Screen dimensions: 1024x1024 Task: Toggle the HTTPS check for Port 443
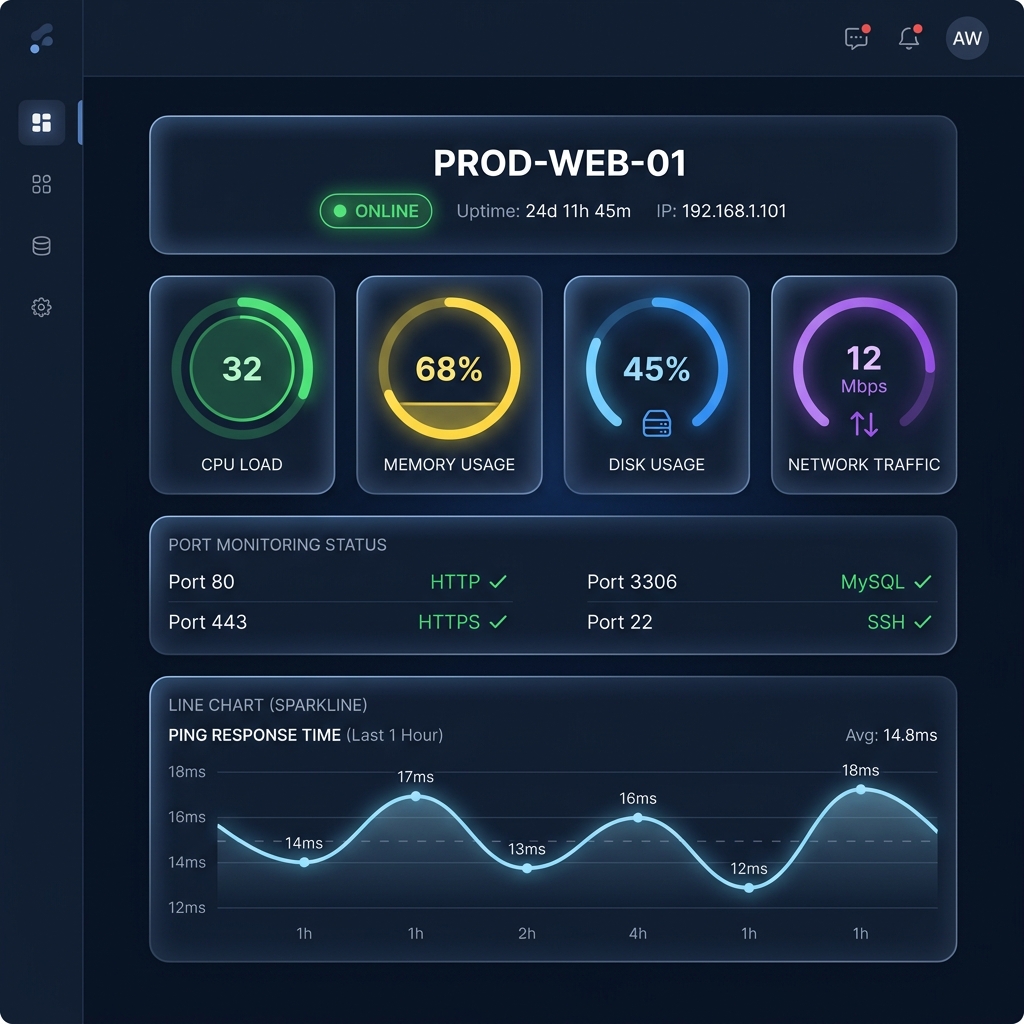(x=497, y=621)
